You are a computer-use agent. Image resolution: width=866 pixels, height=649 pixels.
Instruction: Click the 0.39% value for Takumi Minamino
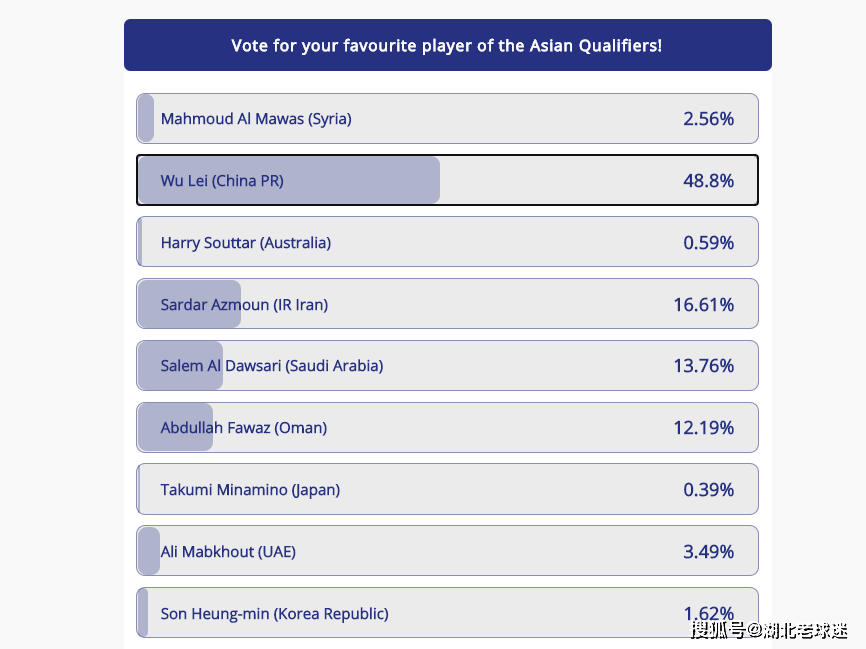[x=708, y=489]
